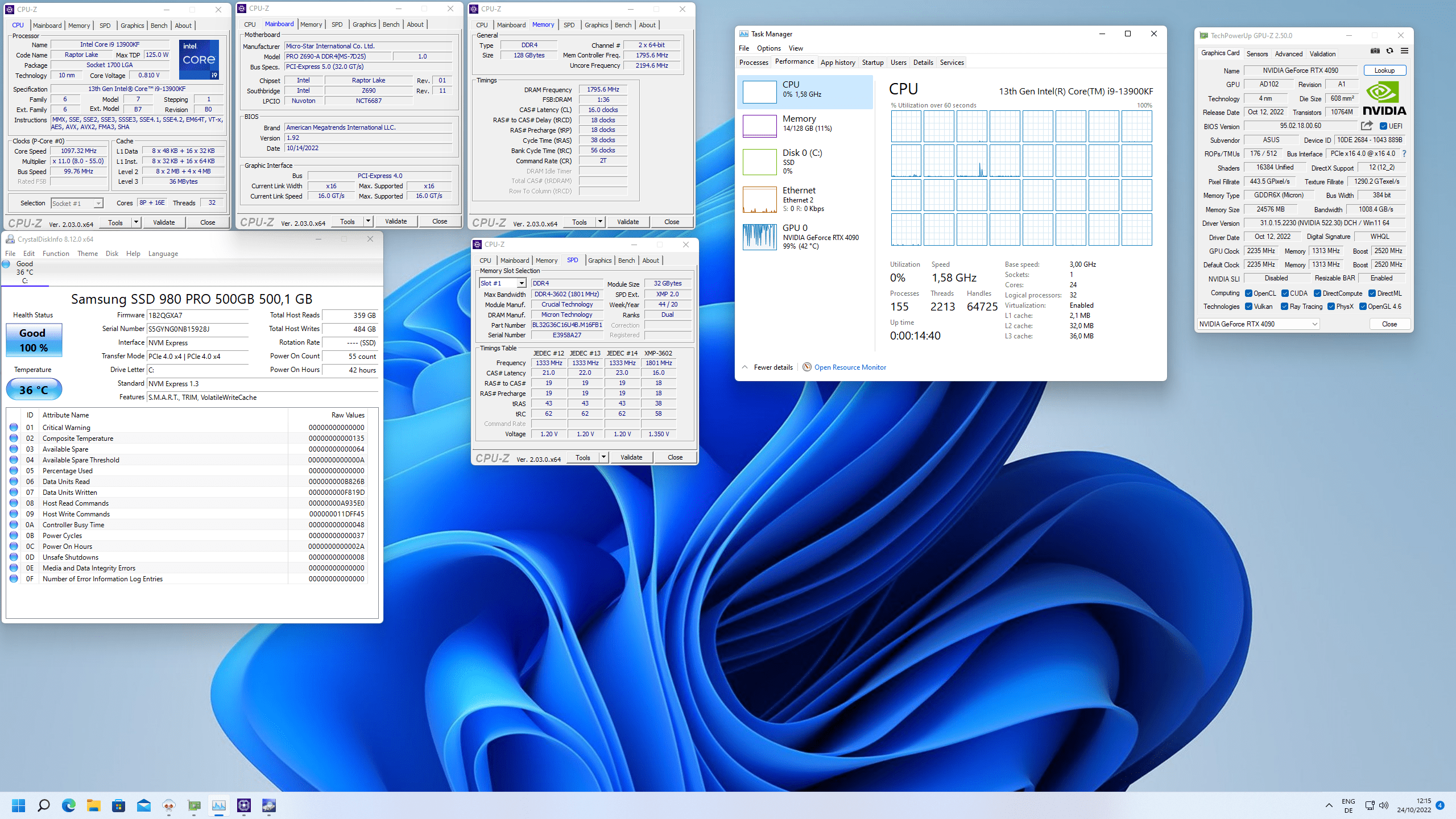Select the GPU 0 entry in Task Manager
This screenshot has height=819, width=1456.
tap(805, 237)
